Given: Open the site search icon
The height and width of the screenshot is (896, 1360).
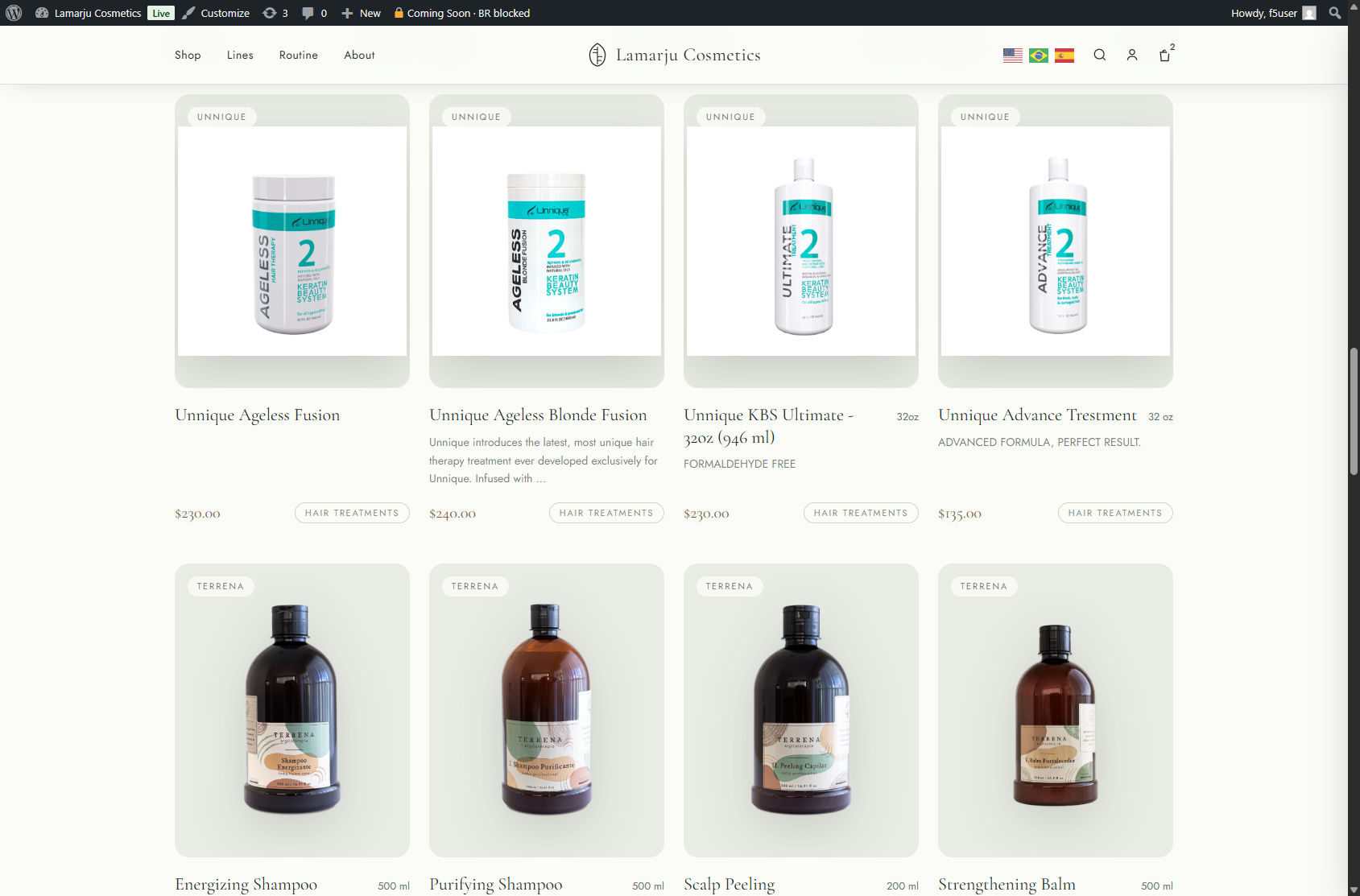Looking at the screenshot, I should pyautogui.click(x=1099, y=55).
